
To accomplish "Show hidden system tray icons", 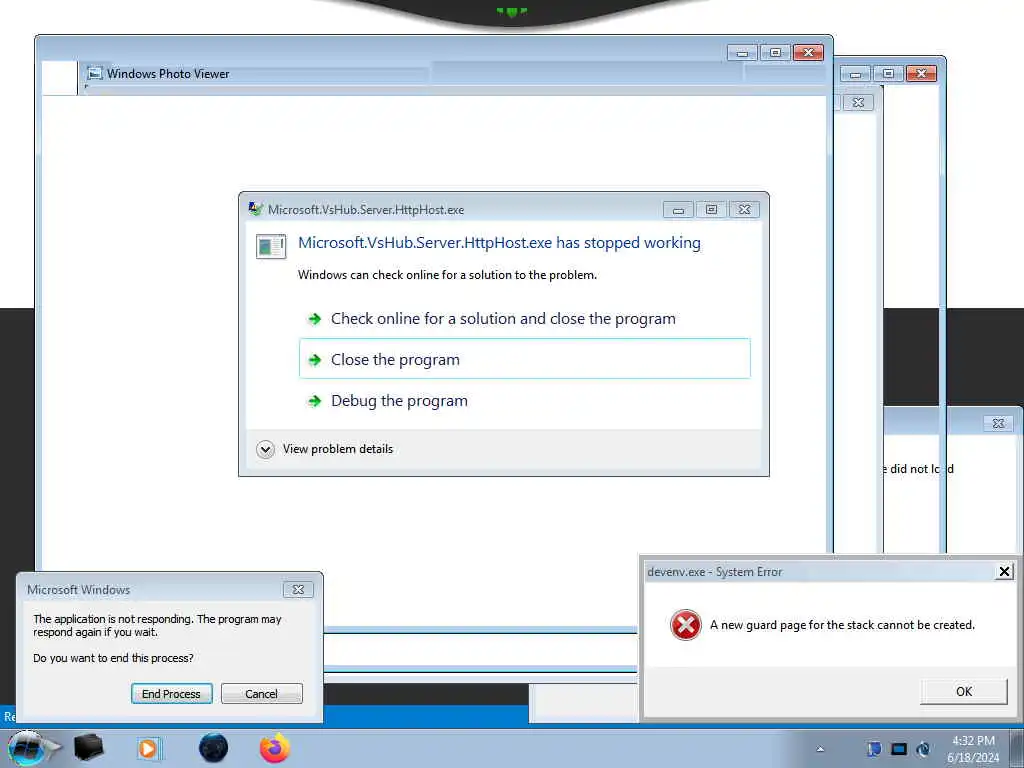I will (x=820, y=749).
